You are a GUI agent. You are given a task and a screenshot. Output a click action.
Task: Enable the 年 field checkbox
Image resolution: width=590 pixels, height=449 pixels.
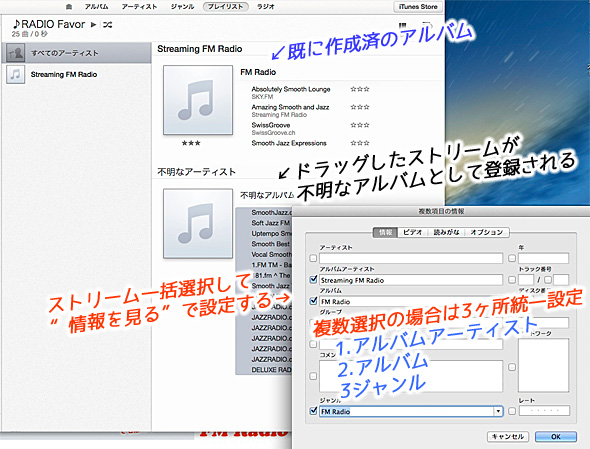tap(512, 258)
